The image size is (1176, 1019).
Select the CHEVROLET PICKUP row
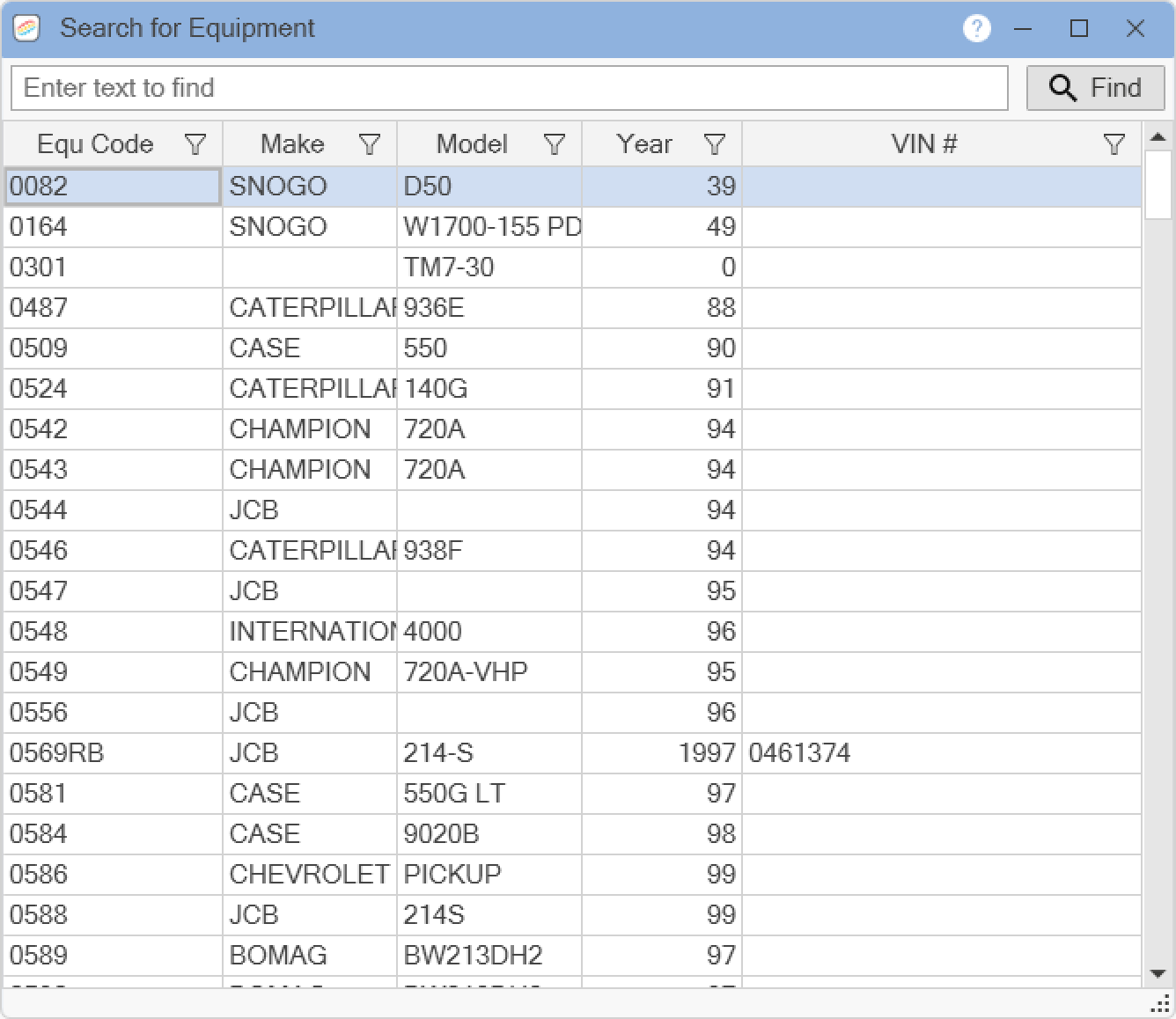tap(572, 875)
